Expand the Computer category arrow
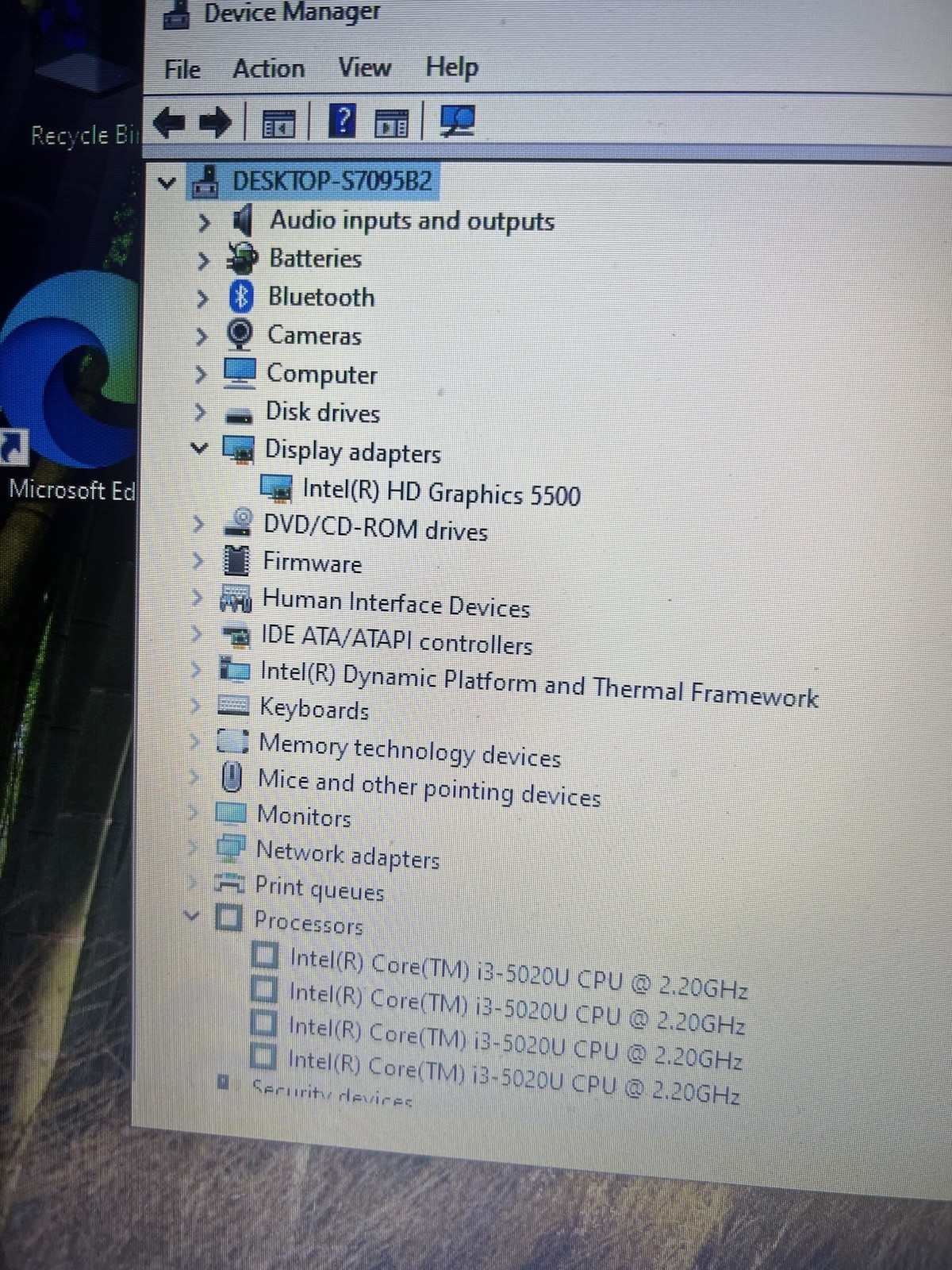The width and height of the screenshot is (952, 1270). click(x=201, y=374)
